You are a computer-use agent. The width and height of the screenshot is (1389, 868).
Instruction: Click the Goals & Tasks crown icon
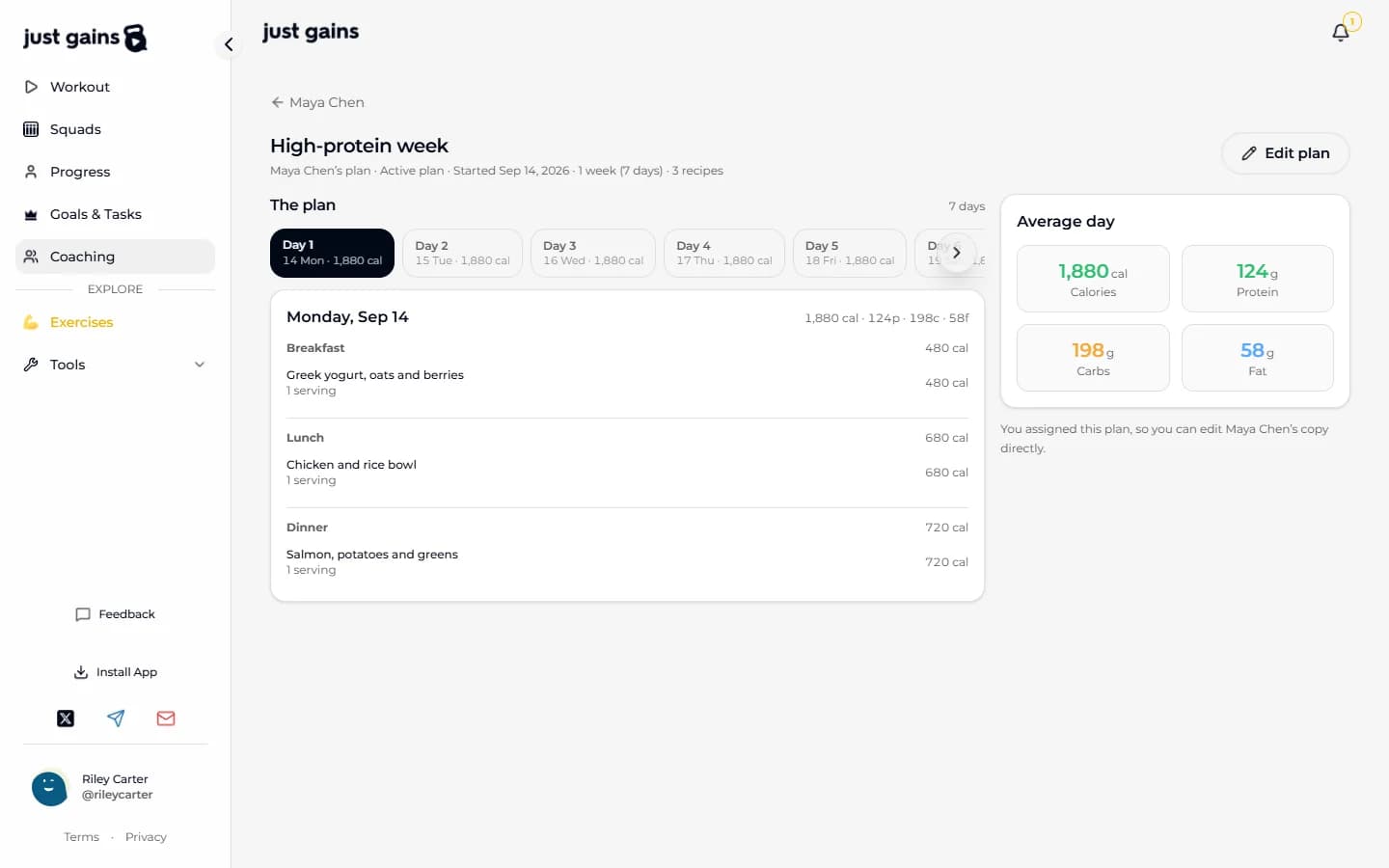(31, 214)
